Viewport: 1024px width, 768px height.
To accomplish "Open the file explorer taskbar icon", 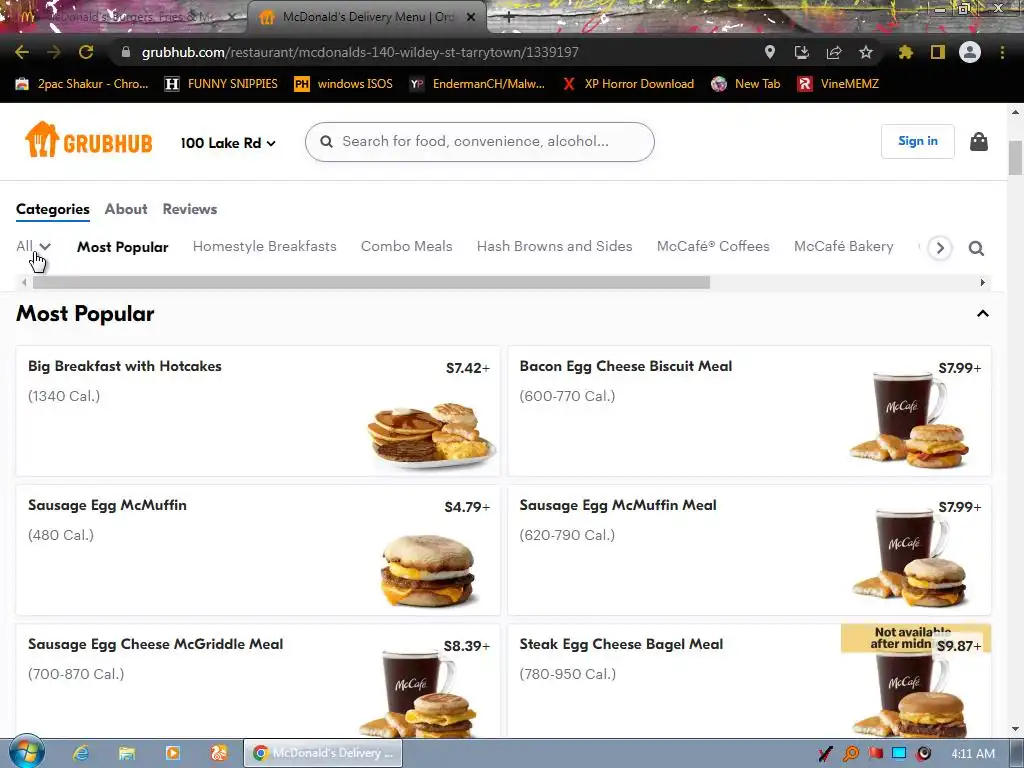I will tap(127, 753).
